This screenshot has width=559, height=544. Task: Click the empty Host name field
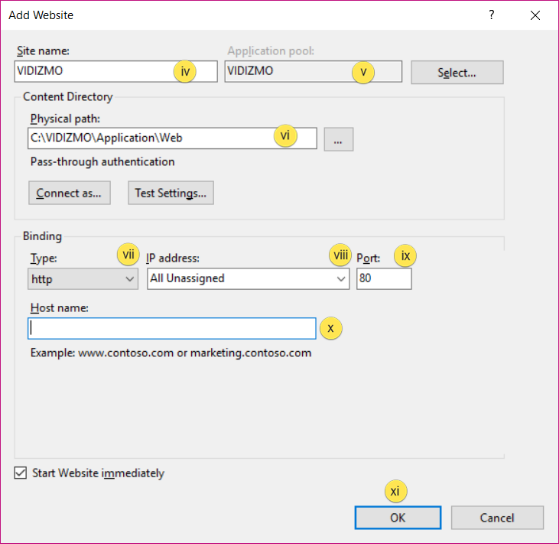(x=172, y=328)
